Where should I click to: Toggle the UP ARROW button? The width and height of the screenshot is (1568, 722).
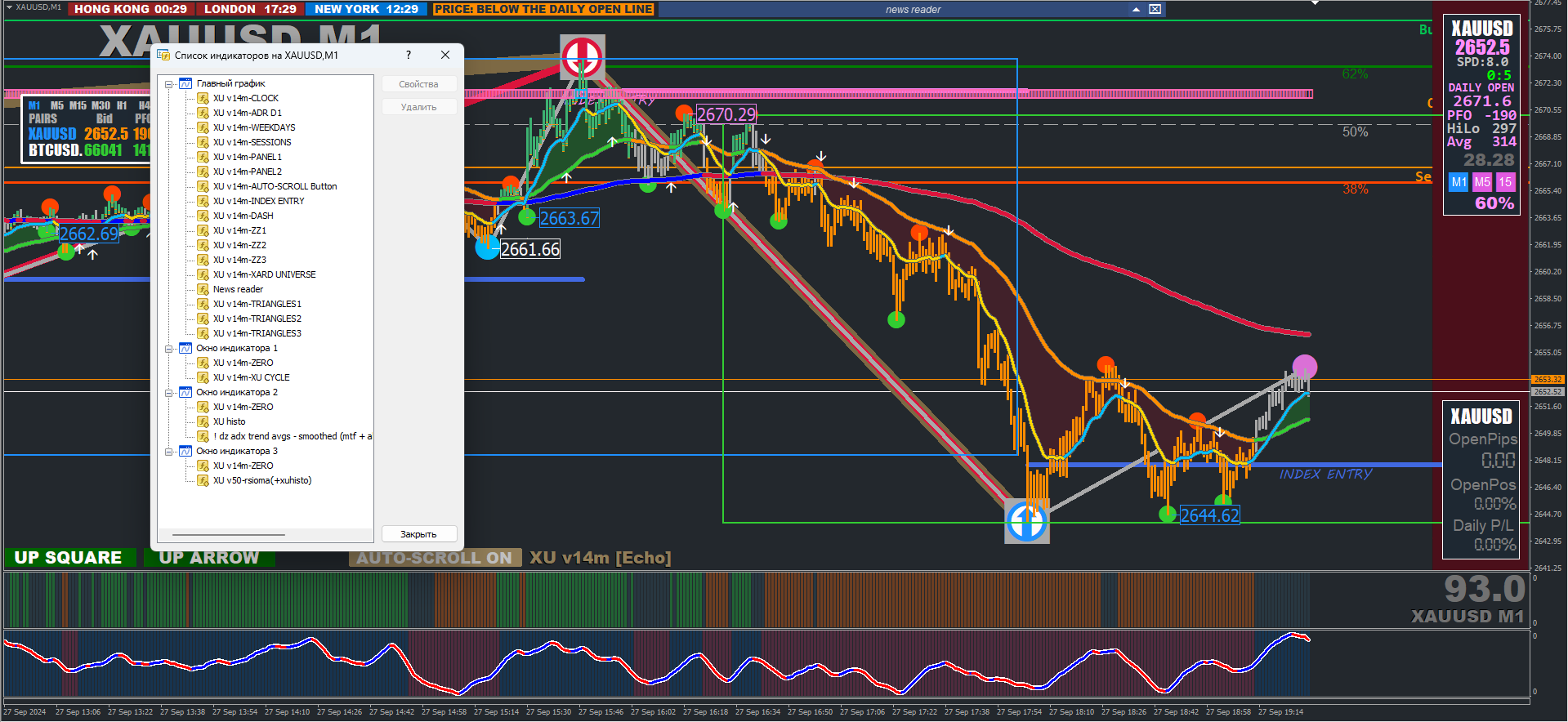coord(209,558)
